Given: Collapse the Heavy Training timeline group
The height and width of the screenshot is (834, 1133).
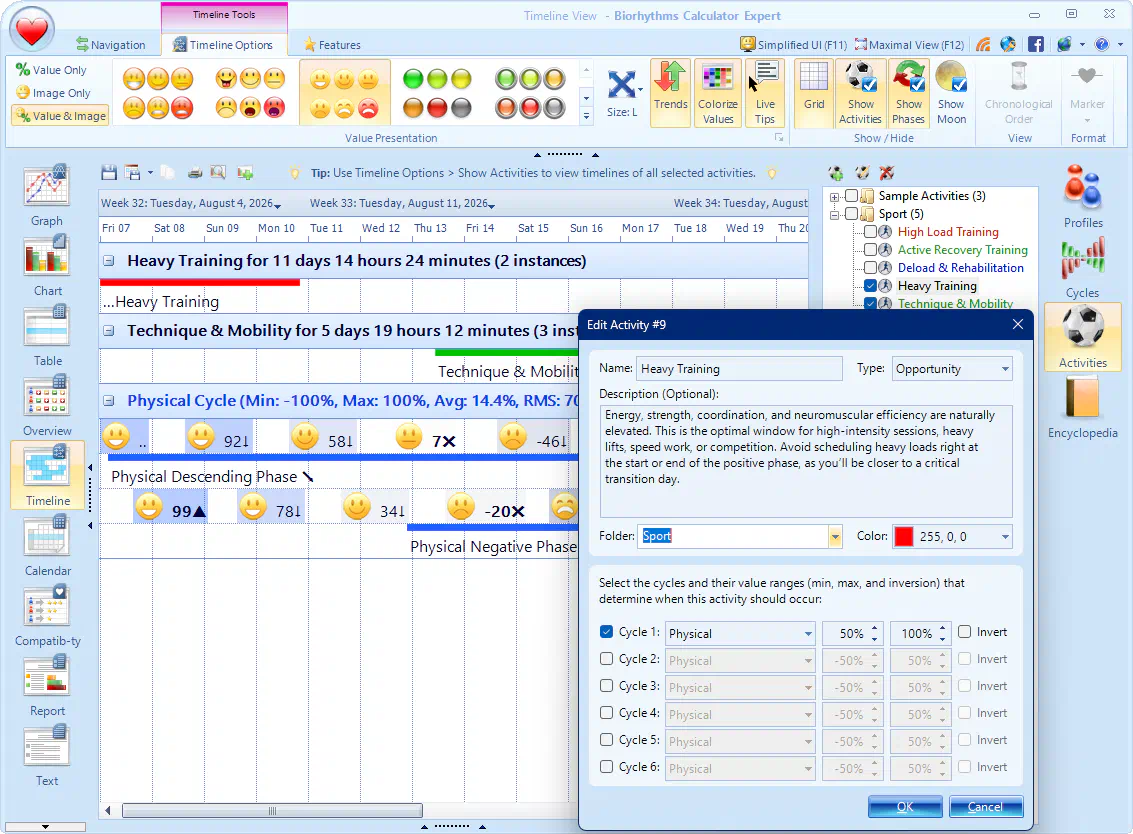Looking at the screenshot, I should pos(108,261).
